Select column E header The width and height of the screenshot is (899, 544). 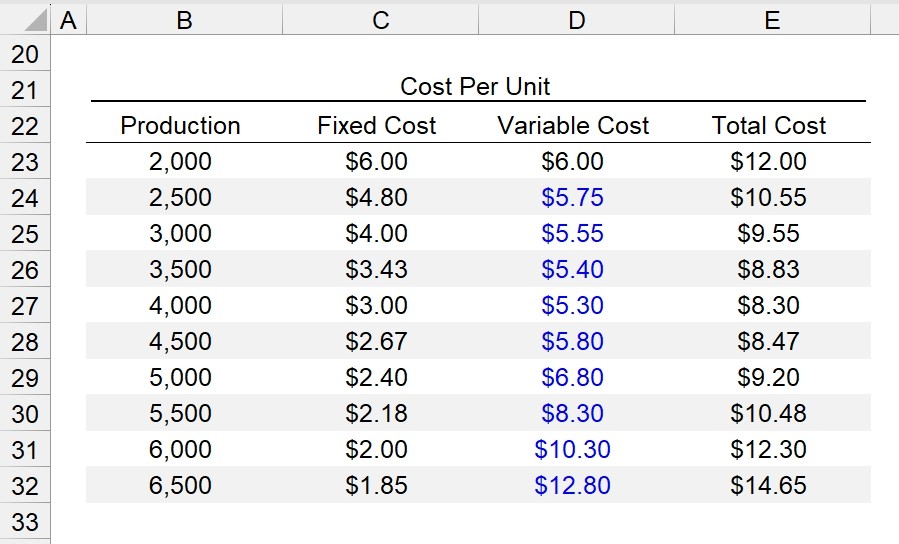click(772, 21)
